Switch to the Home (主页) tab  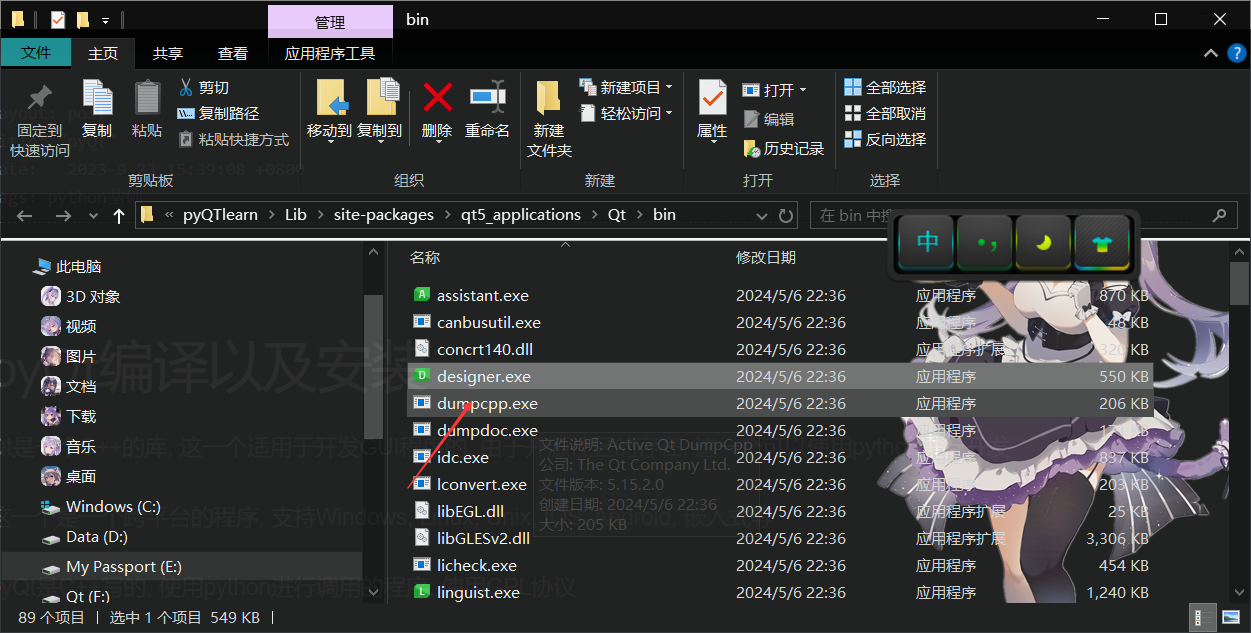pos(103,53)
